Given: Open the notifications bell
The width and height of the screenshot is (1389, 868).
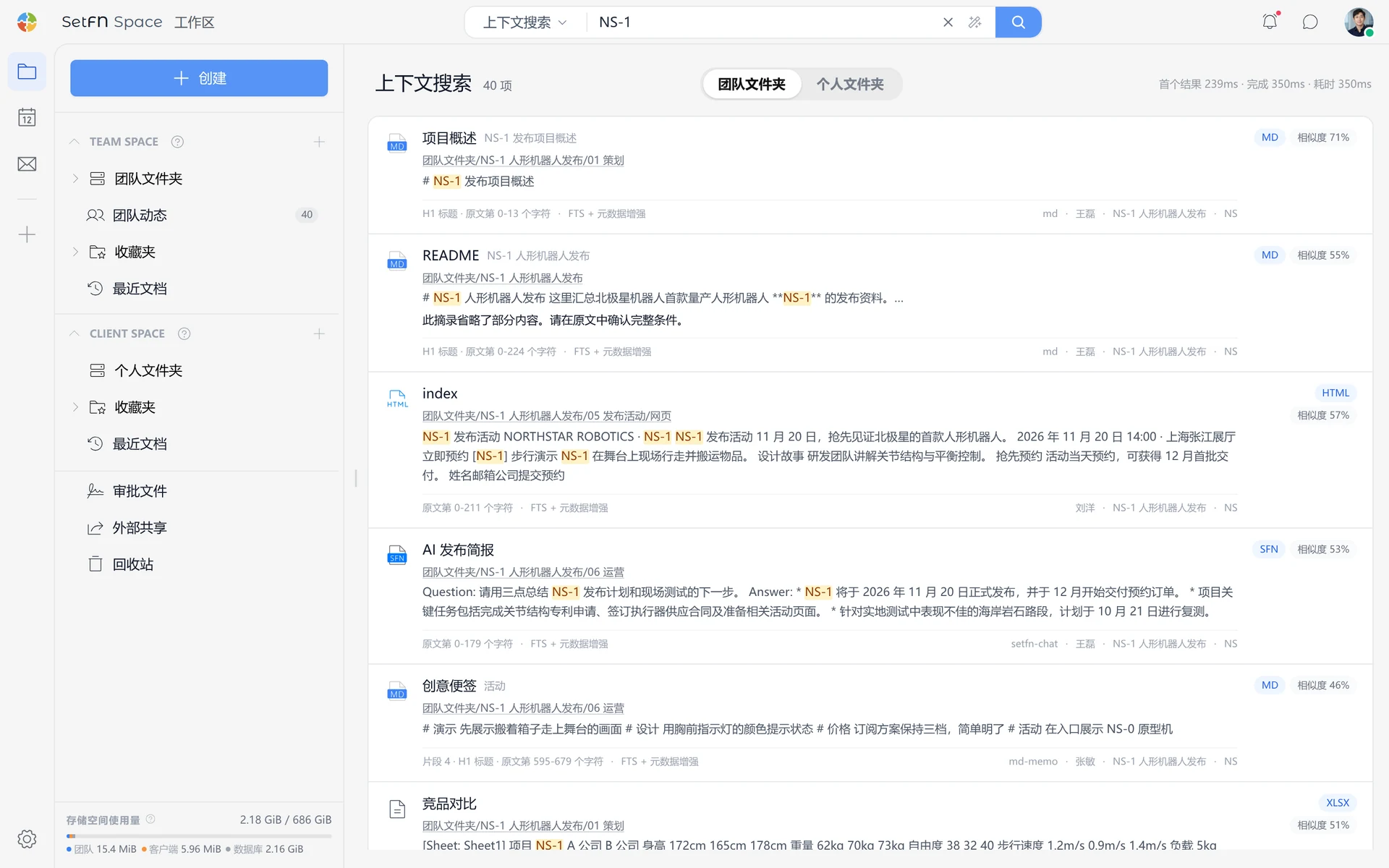Looking at the screenshot, I should [1270, 22].
